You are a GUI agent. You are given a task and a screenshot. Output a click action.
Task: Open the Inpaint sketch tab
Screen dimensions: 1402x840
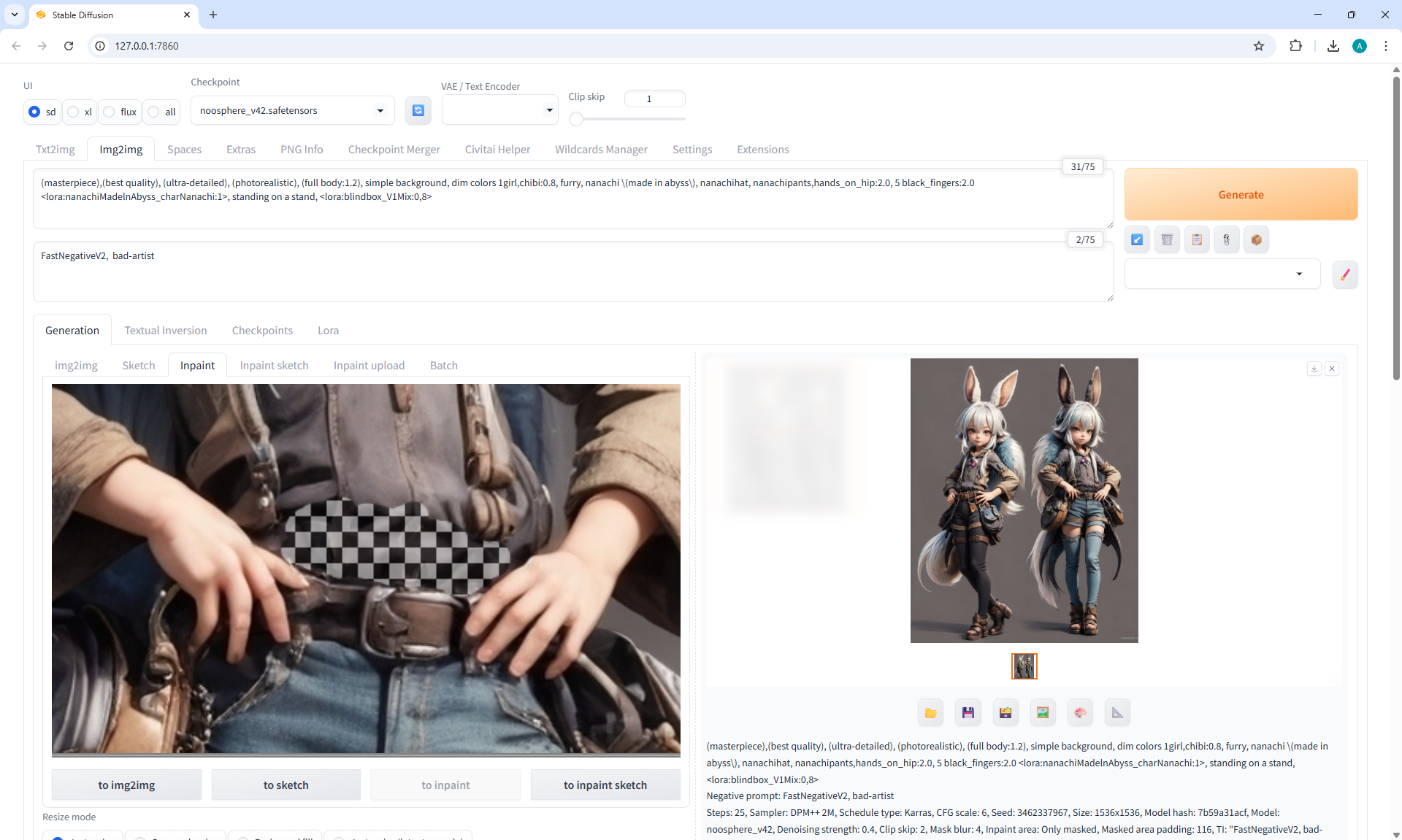tap(274, 366)
